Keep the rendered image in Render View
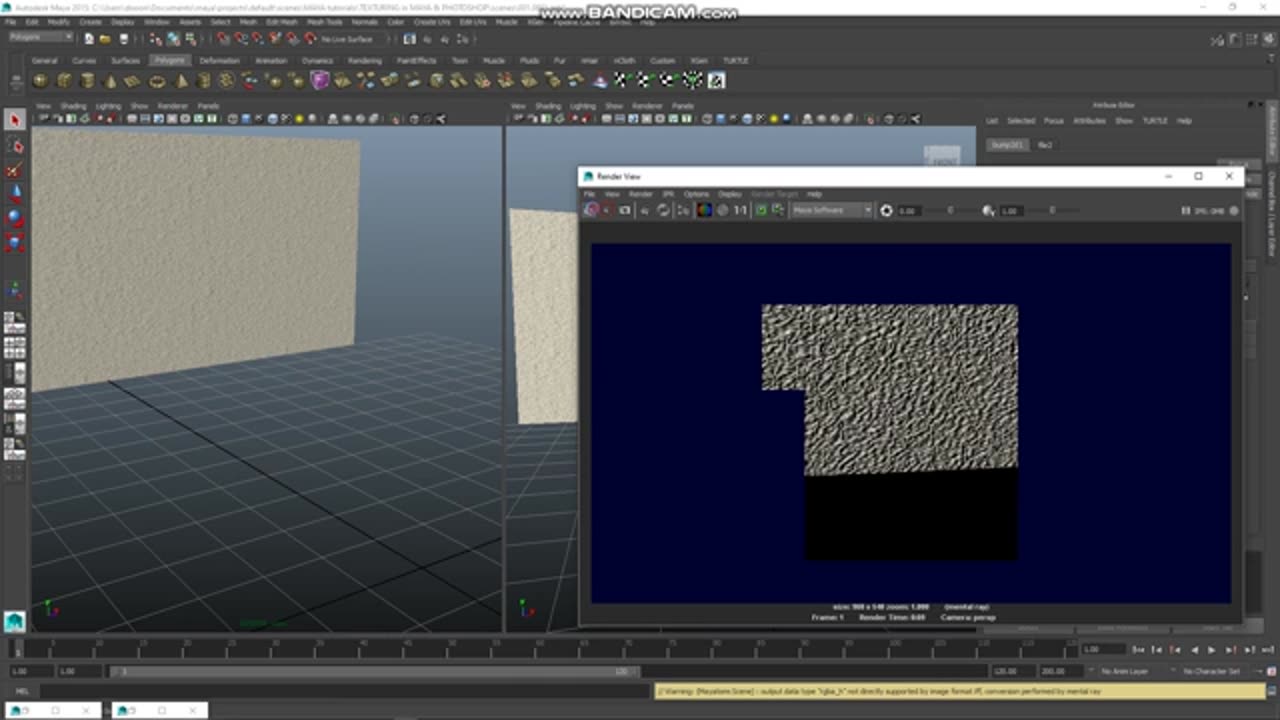Viewport: 1280px width, 720px height. tap(761, 210)
